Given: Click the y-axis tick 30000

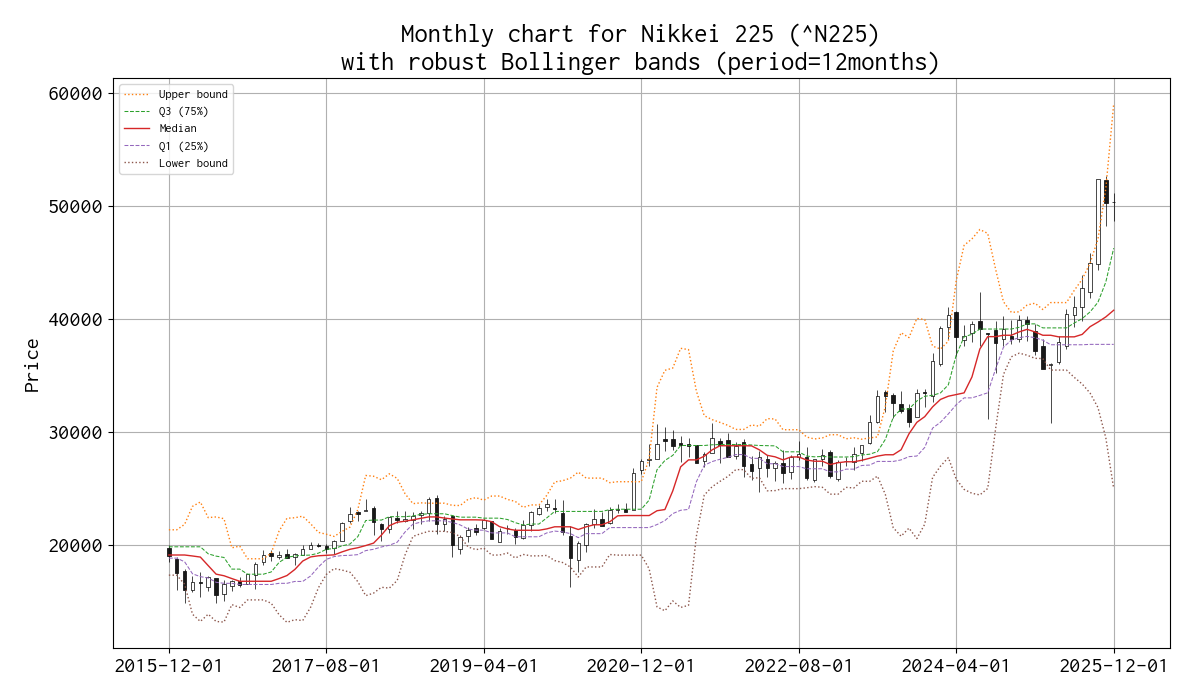Looking at the screenshot, I should coord(76,433).
